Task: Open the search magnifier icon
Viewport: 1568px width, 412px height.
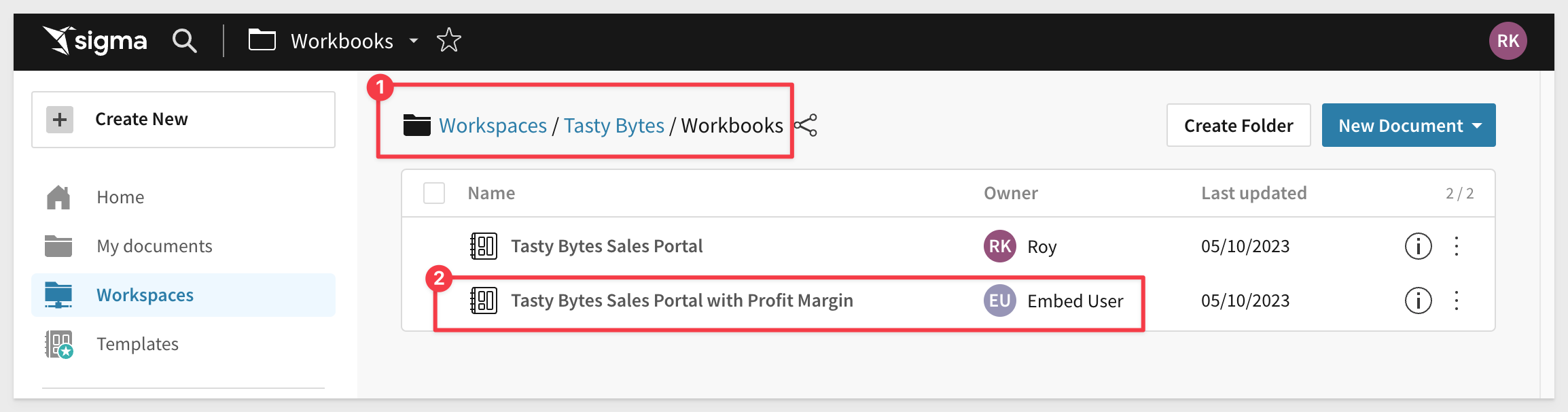Action: point(184,41)
